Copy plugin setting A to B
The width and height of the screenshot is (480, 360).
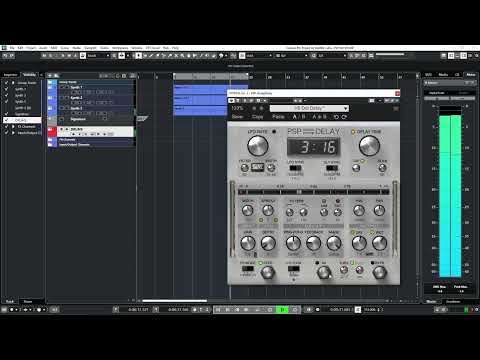319,117
